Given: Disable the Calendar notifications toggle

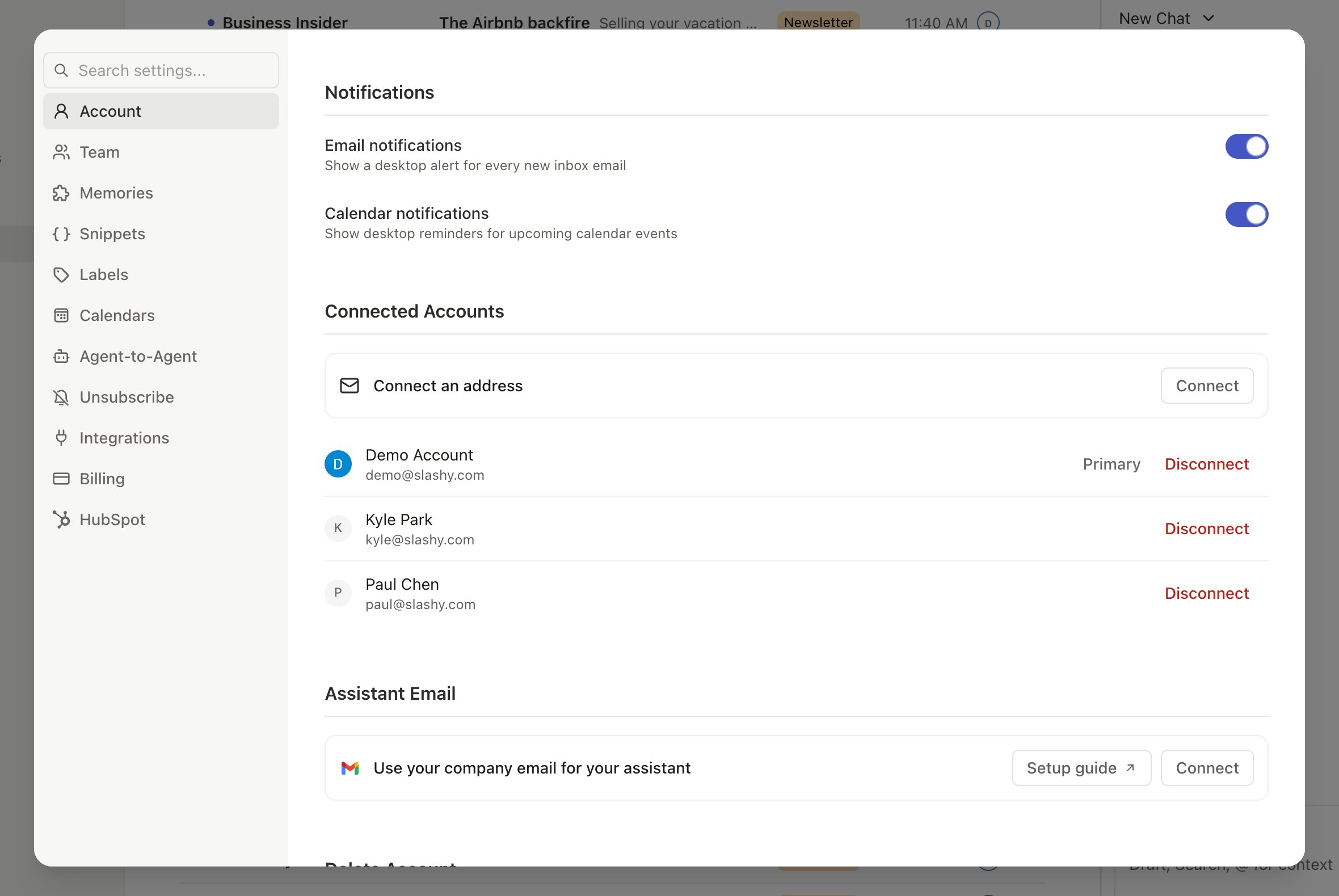Looking at the screenshot, I should click(x=1247, y=214).
